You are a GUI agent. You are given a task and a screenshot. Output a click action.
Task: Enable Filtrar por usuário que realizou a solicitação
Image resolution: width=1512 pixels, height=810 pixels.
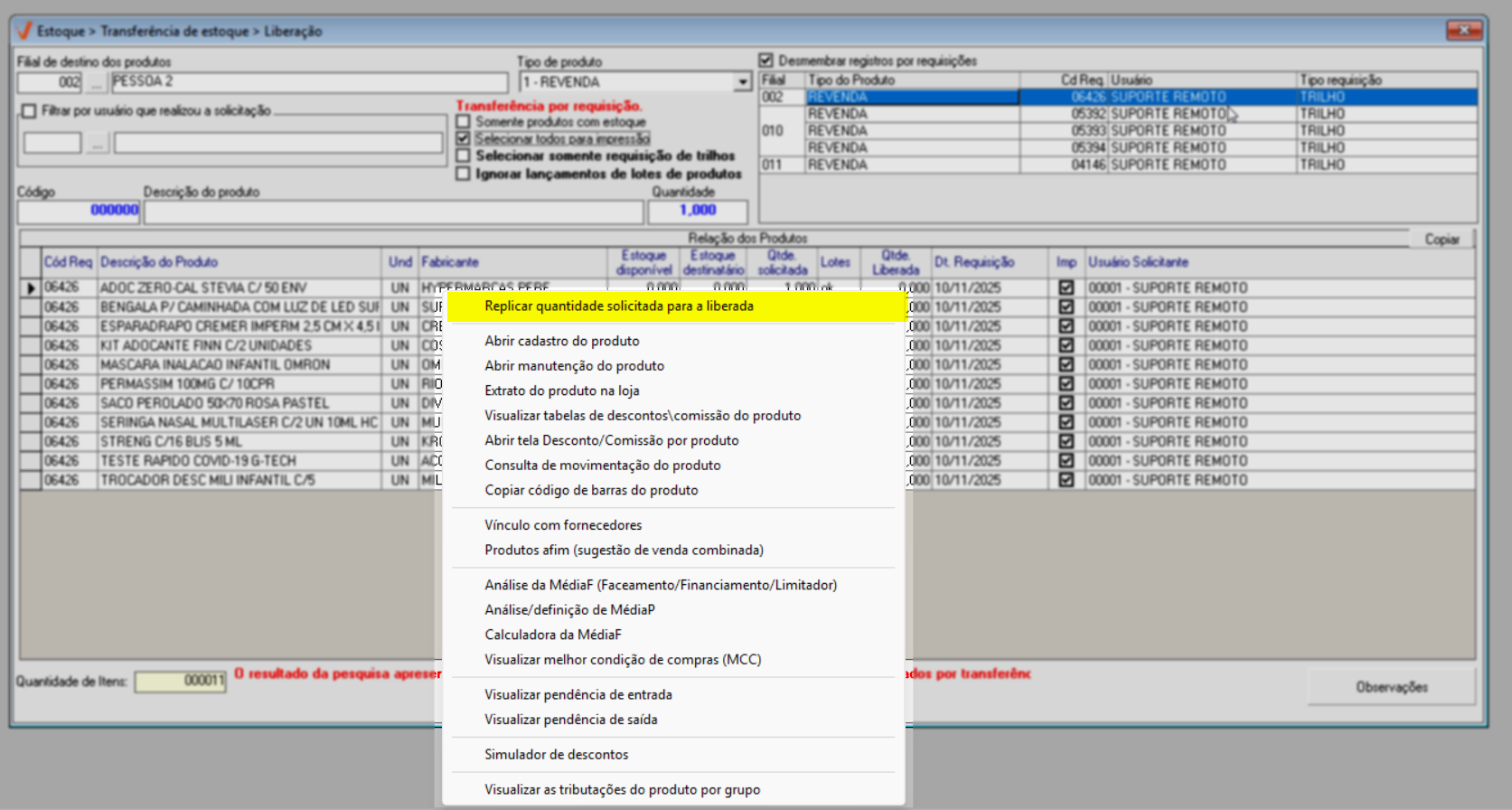coord(30,111)
